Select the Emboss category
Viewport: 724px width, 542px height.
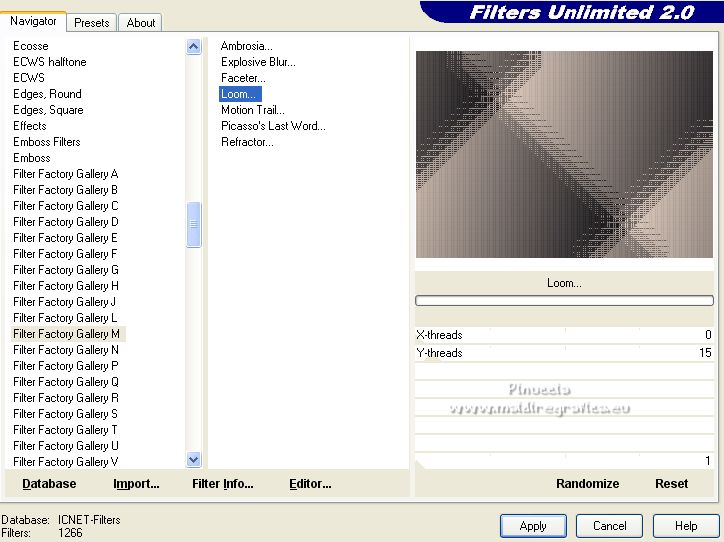click(31, 158)
